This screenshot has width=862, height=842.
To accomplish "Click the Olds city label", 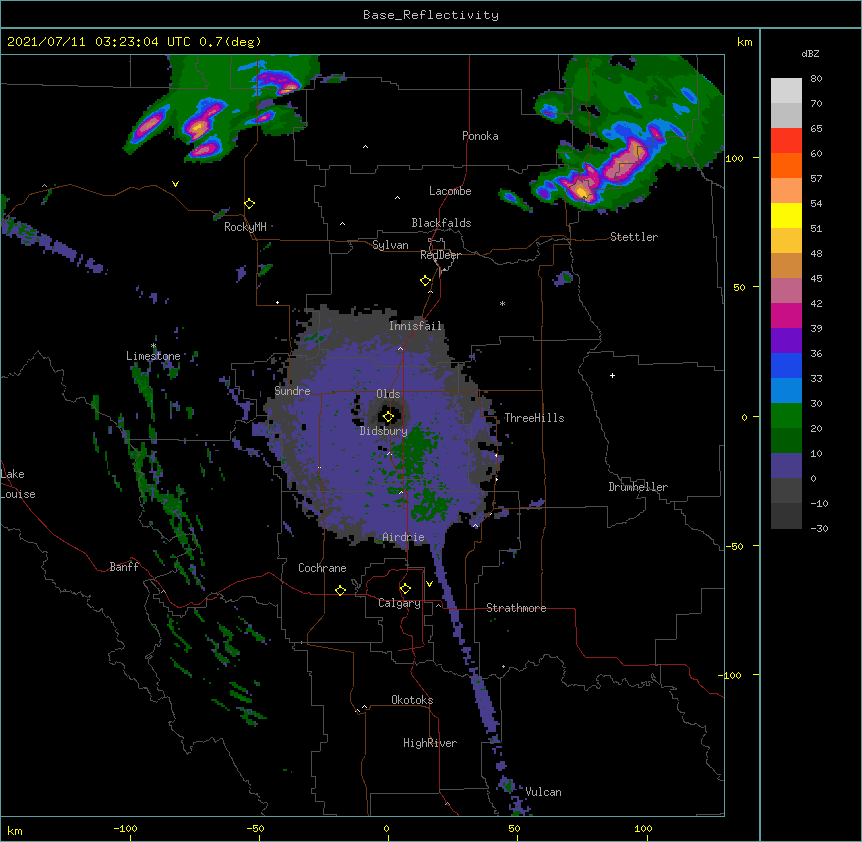I will click(x=388, y=394).
